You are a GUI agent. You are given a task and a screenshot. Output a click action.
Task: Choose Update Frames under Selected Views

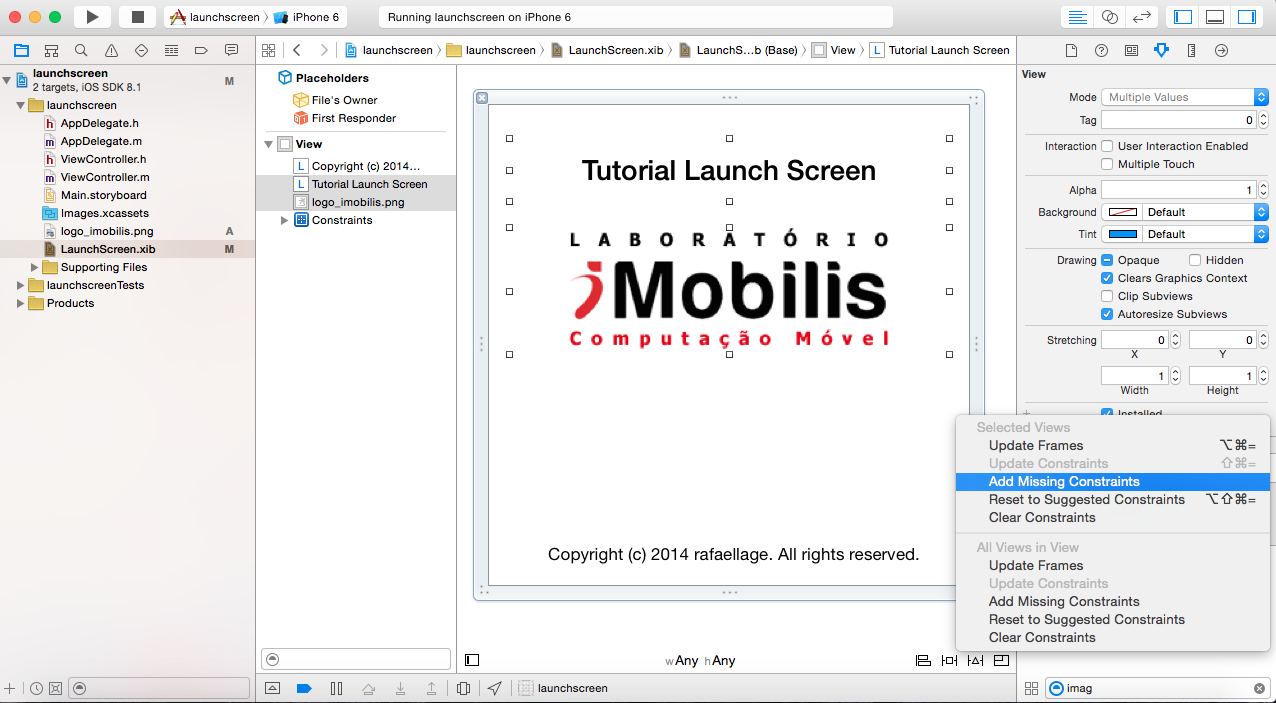coord(1113,445)
